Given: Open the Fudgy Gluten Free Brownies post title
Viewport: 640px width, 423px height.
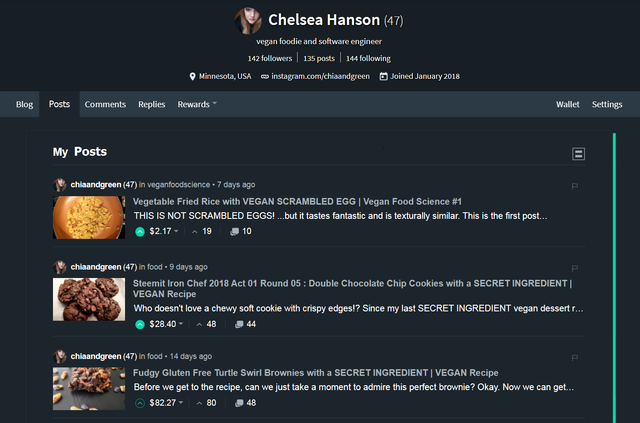Looking at the screenshot, I should 316,373.
